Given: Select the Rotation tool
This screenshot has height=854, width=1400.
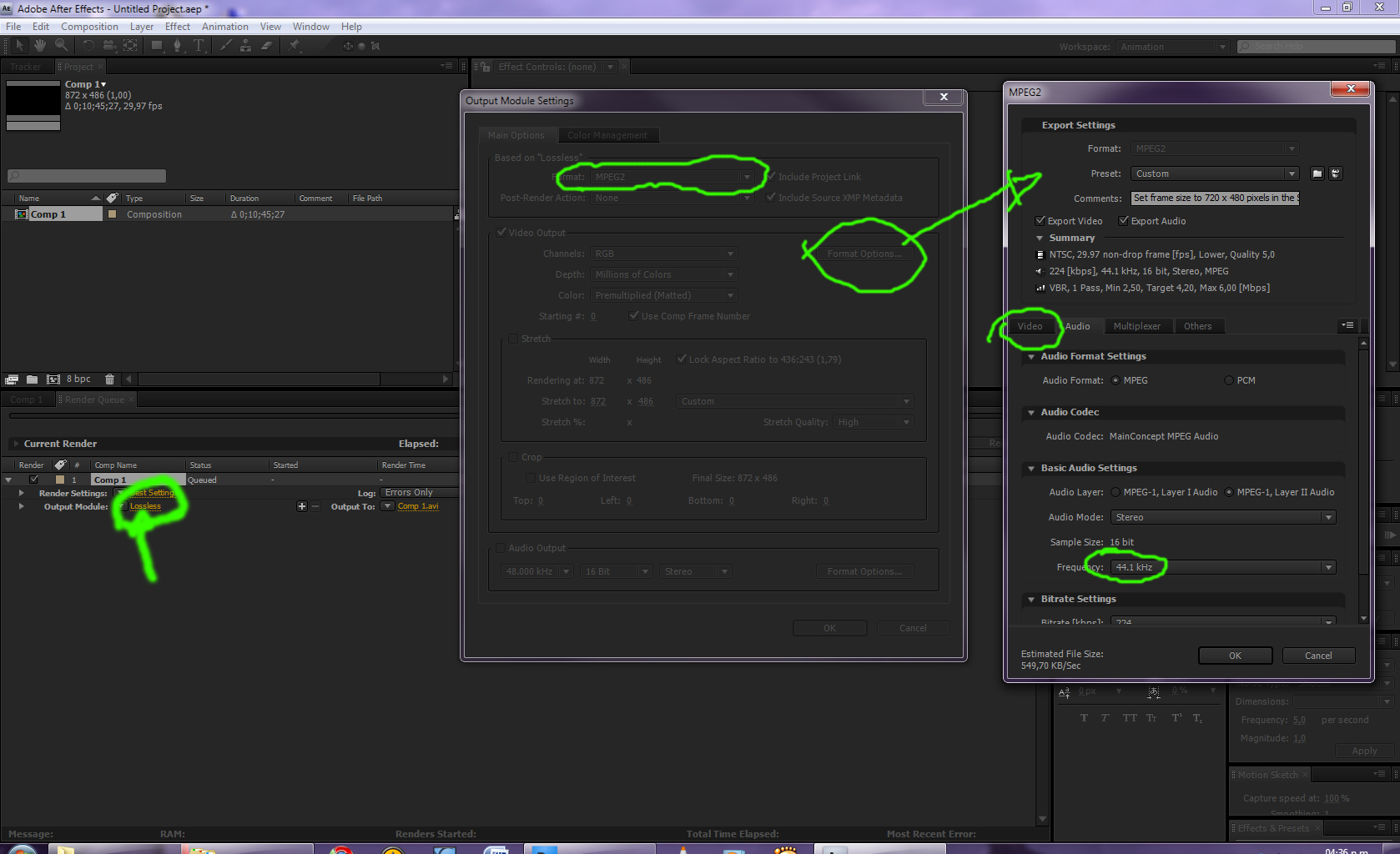Looking at the screenshot, I should [x=88, y=46].
